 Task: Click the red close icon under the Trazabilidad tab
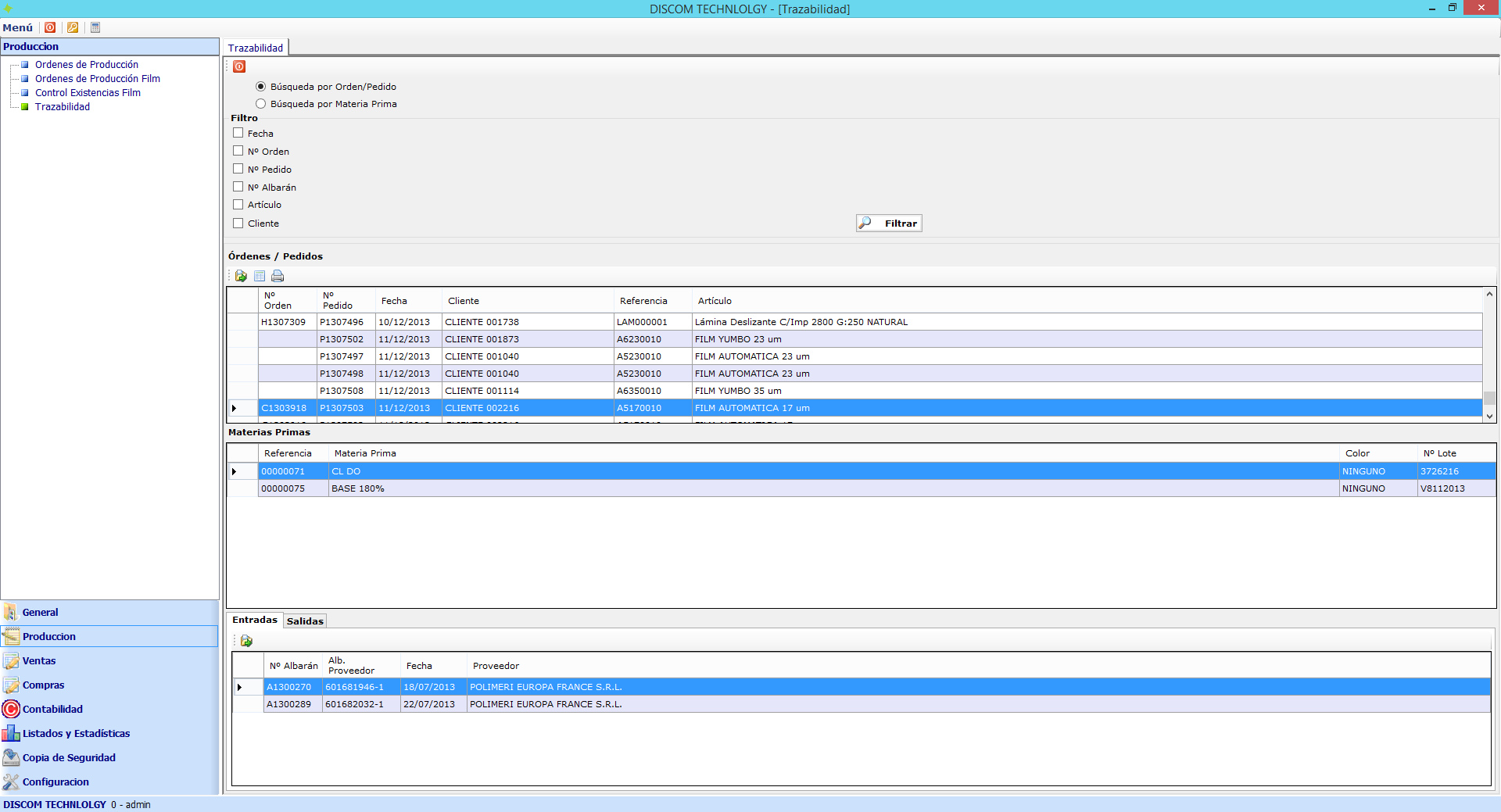click(239, 66)
